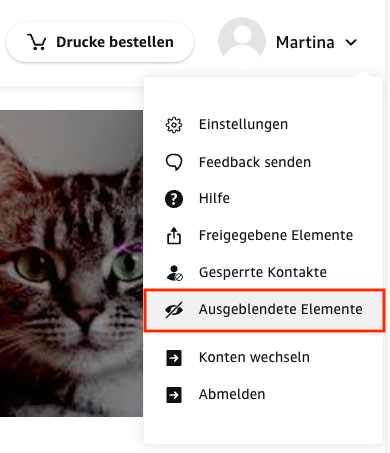Open the cat photo thumbnail

[71, 263]
